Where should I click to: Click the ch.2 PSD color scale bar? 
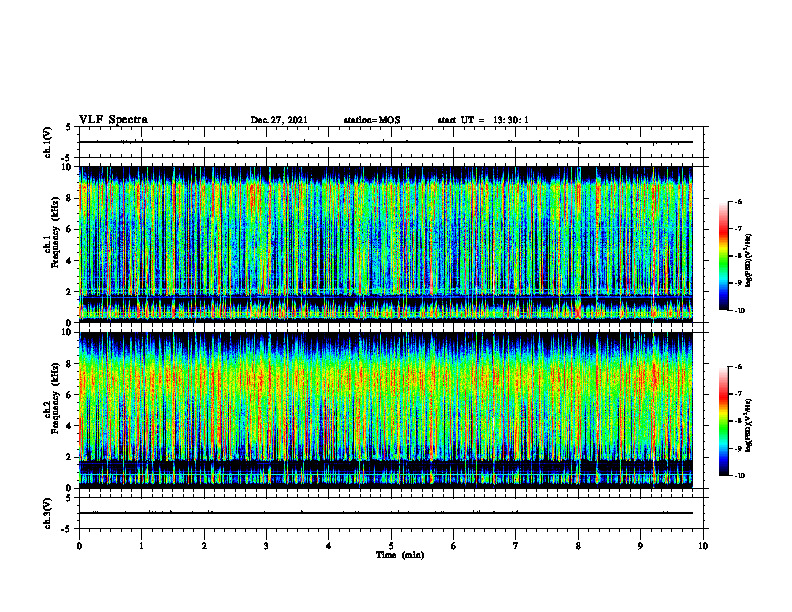tap(723, 421)
